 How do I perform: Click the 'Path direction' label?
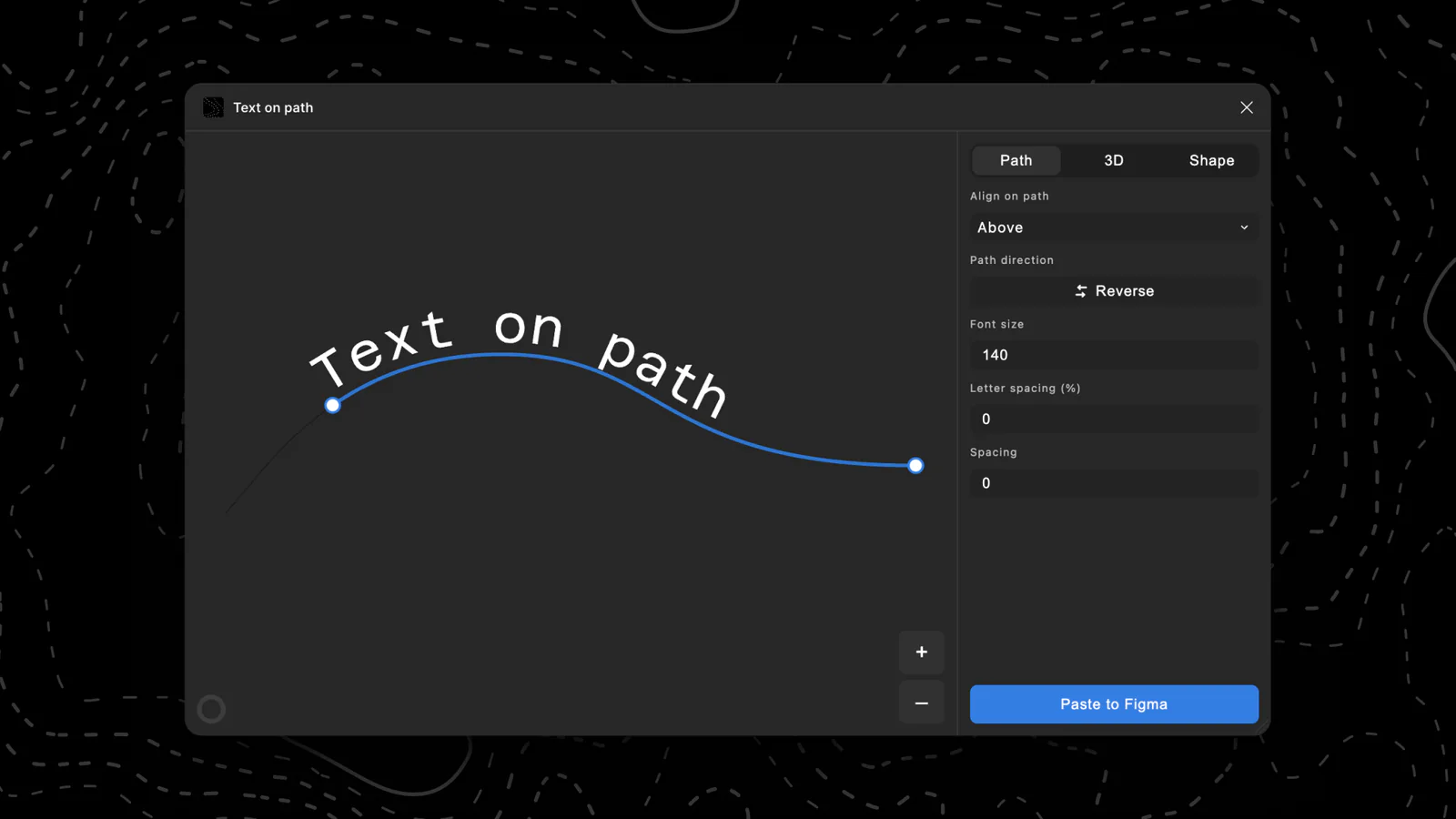click(x=1012, y=260)
